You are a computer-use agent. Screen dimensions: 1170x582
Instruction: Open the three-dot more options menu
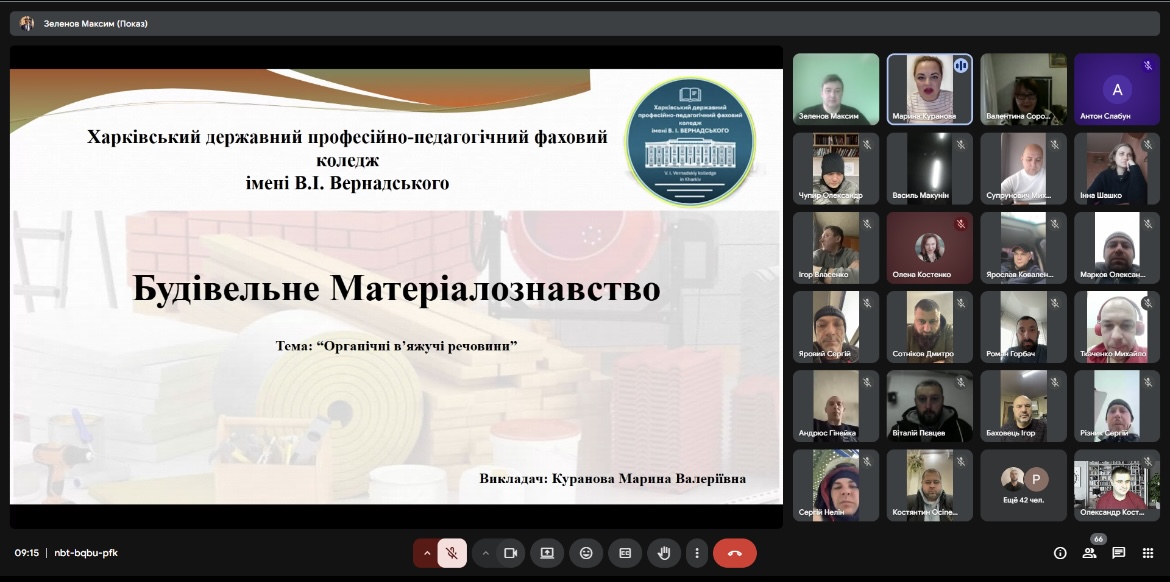coord(696,553)
